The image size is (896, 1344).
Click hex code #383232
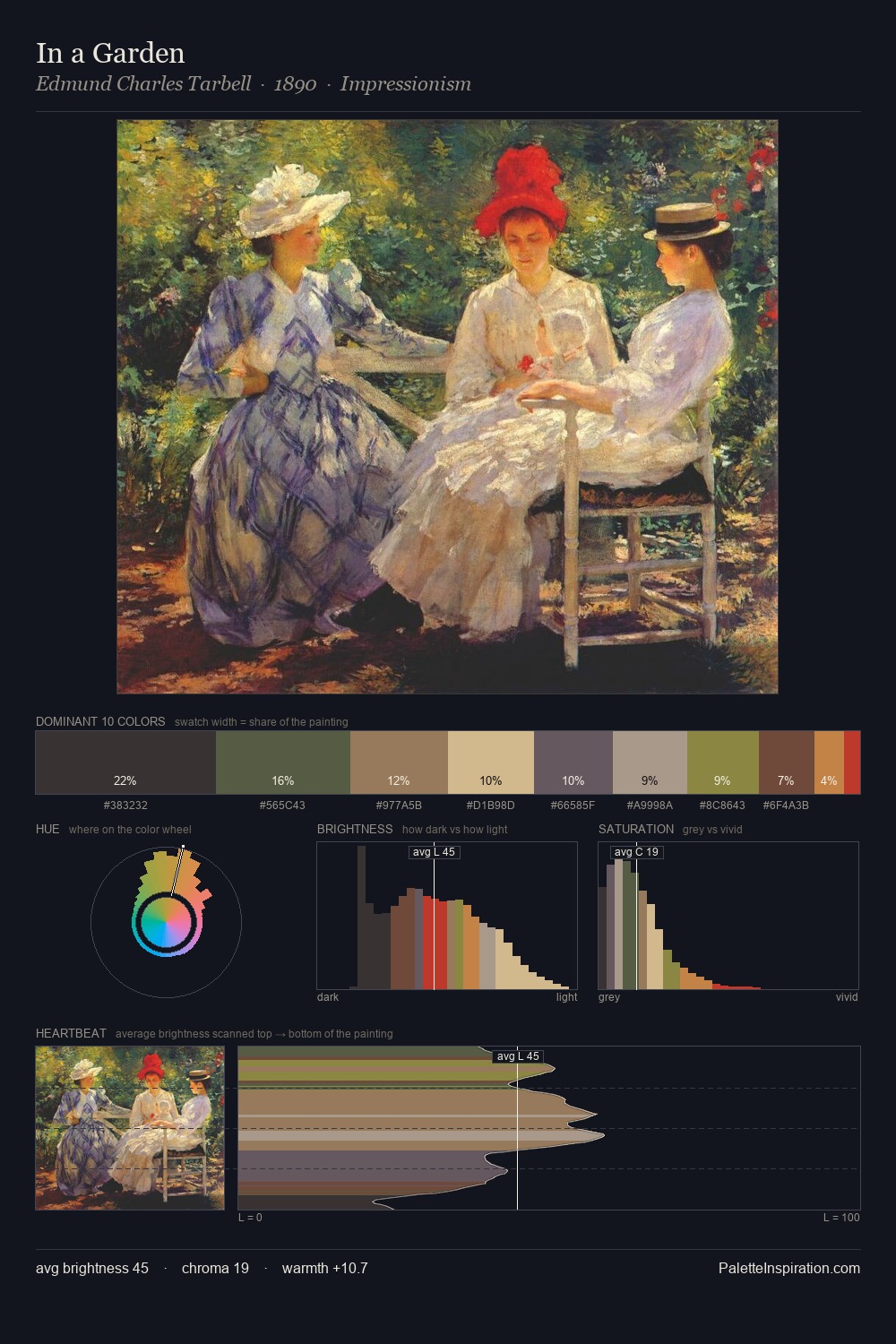[x=125, y=806]
